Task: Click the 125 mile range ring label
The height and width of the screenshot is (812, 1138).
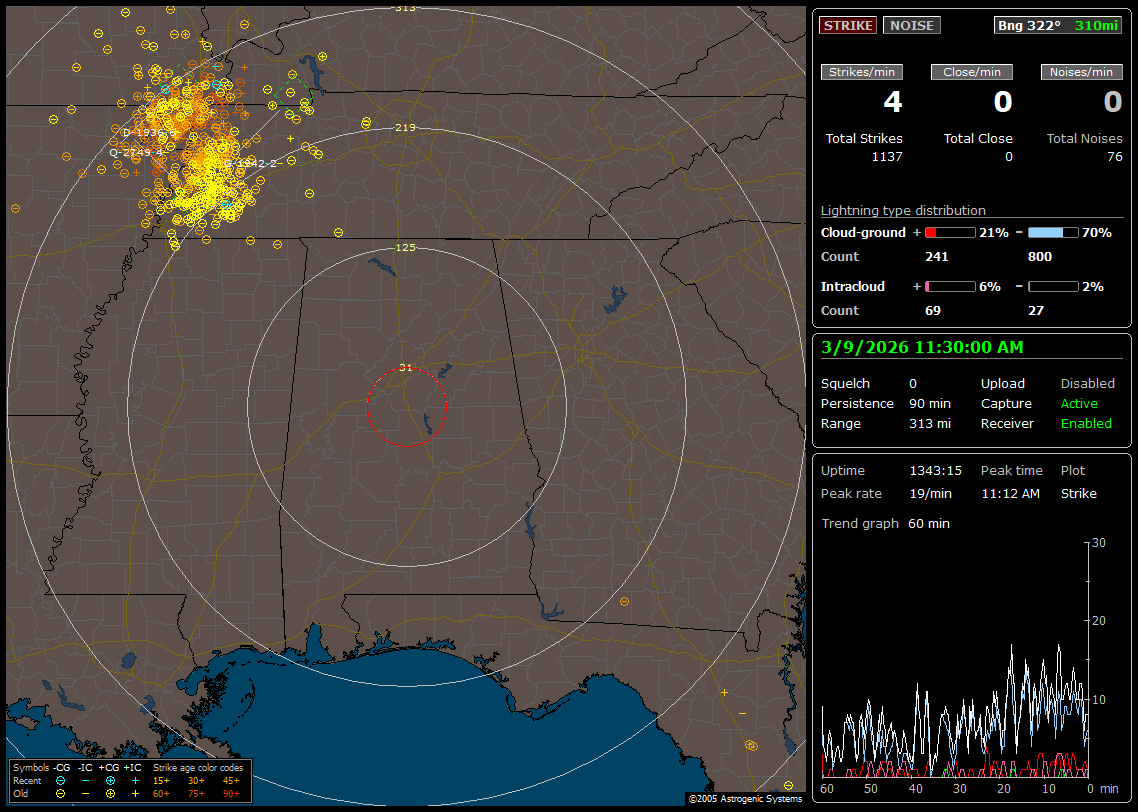Action: [x=405, y=247]
